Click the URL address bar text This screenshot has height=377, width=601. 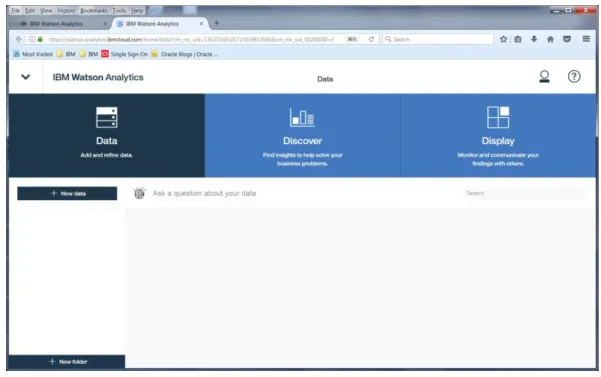coord(191,39)
